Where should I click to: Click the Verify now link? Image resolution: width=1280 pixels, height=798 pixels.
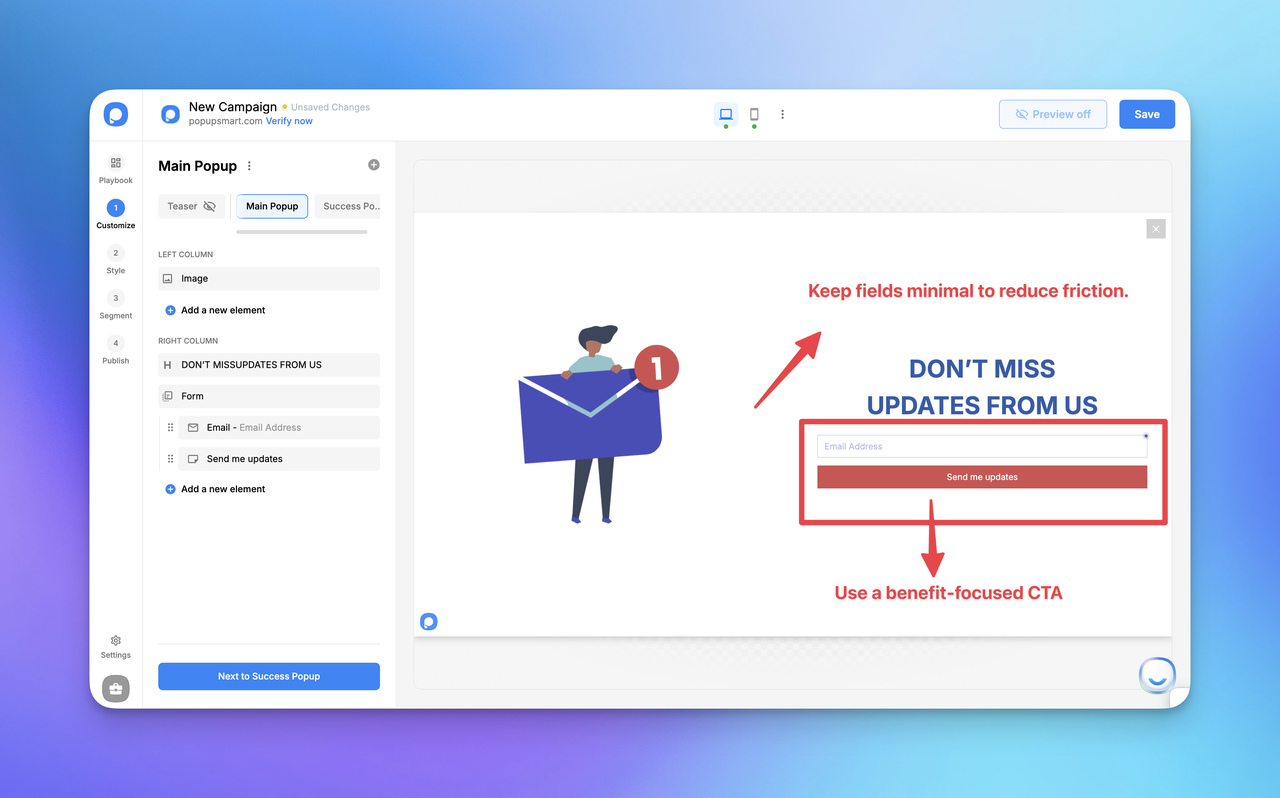pyautogui.click(x=289, y=120)
